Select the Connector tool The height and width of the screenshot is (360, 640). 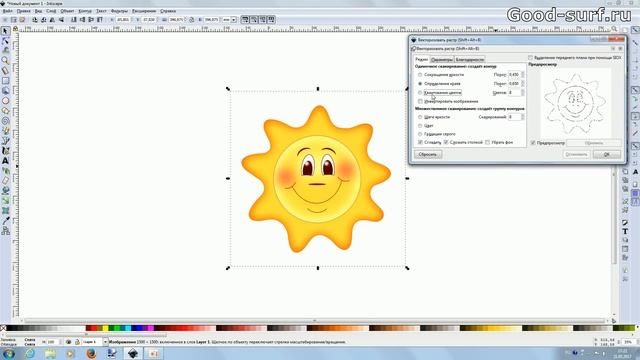[5, 231]
